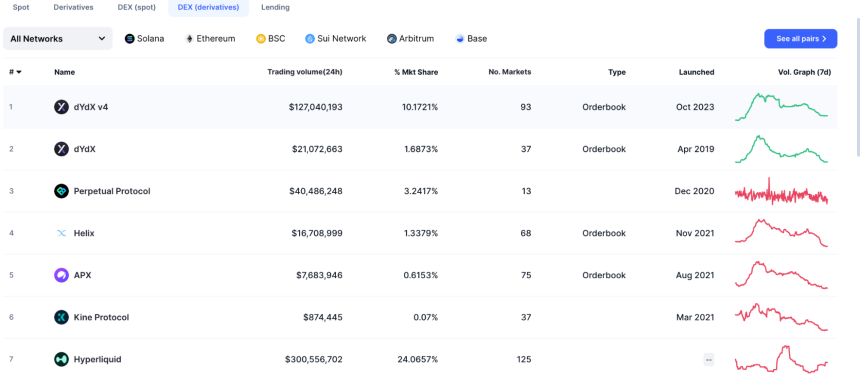Click Hyperliquid markets count 125
Image resolution: width=860 pixels, height=378 pixels.
click(524, 359)
